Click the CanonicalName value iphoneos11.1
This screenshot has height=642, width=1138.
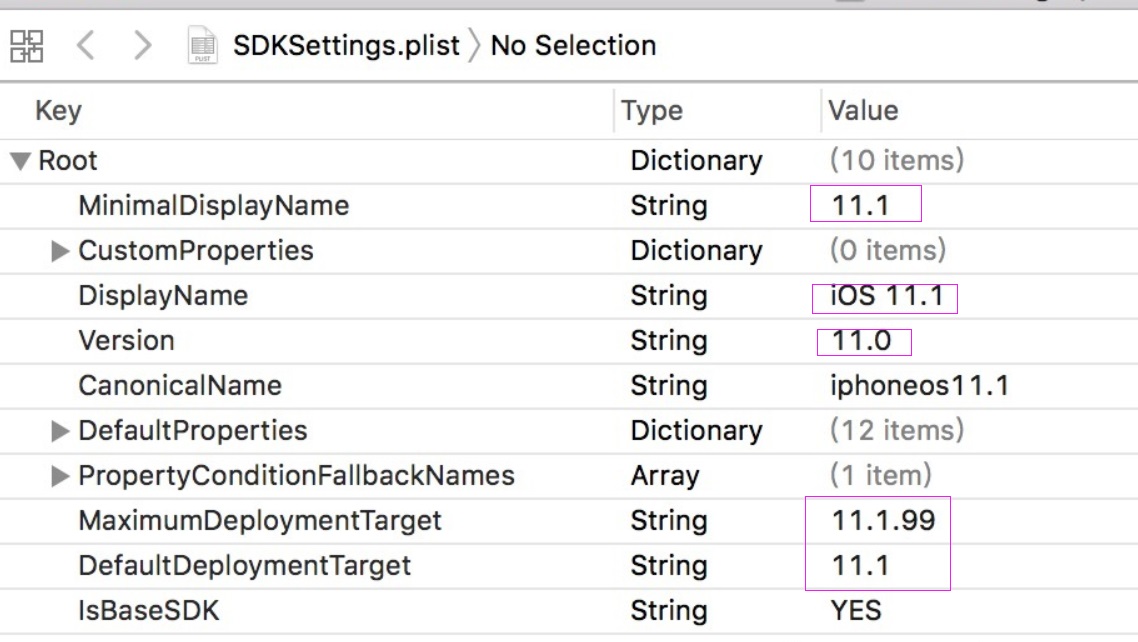(x=920, y=386)
